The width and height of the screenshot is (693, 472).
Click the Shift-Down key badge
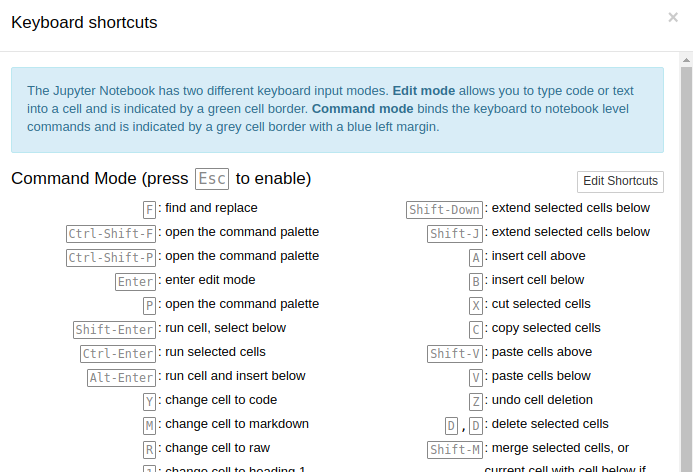[x=444, y=209]
